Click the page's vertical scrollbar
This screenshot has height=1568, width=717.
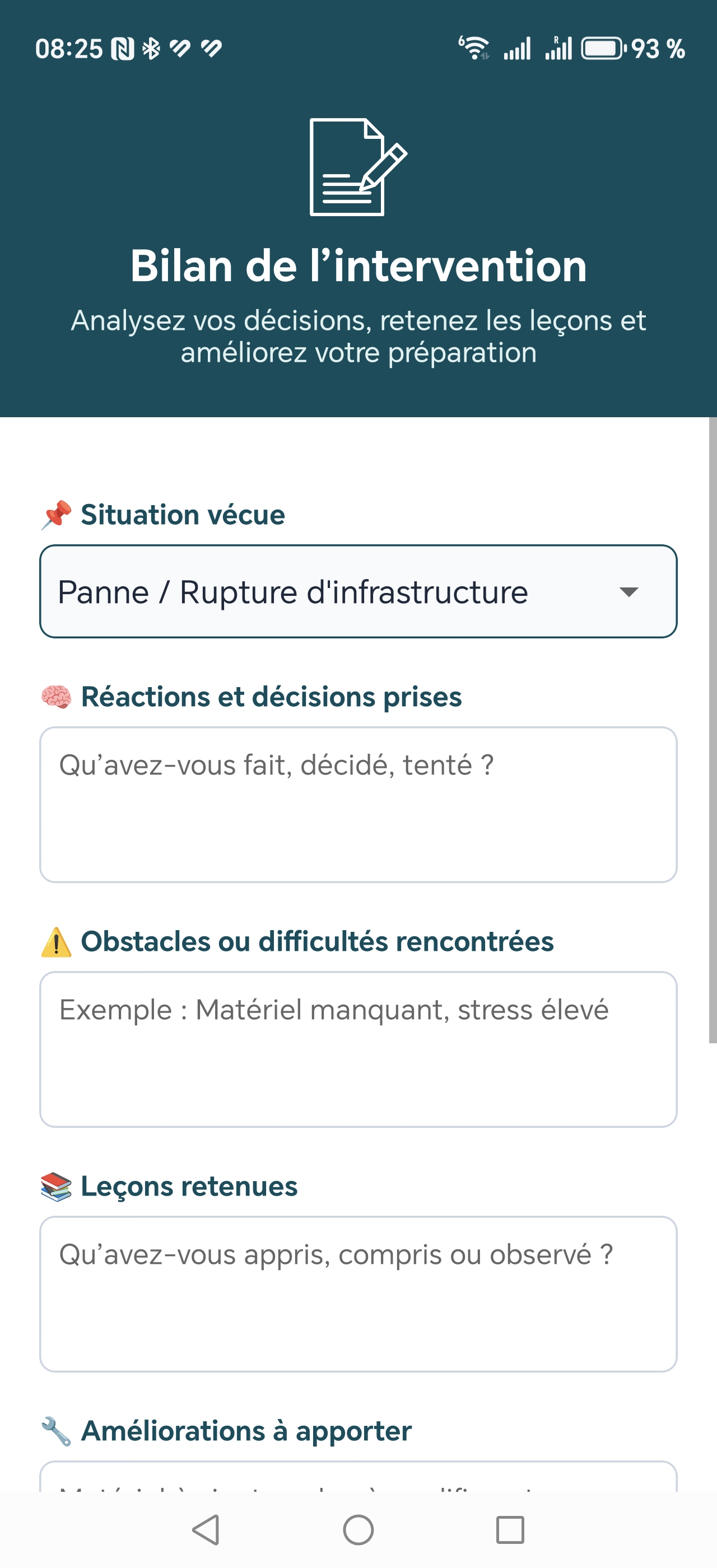pyautogui.click(x=712, y=730)
